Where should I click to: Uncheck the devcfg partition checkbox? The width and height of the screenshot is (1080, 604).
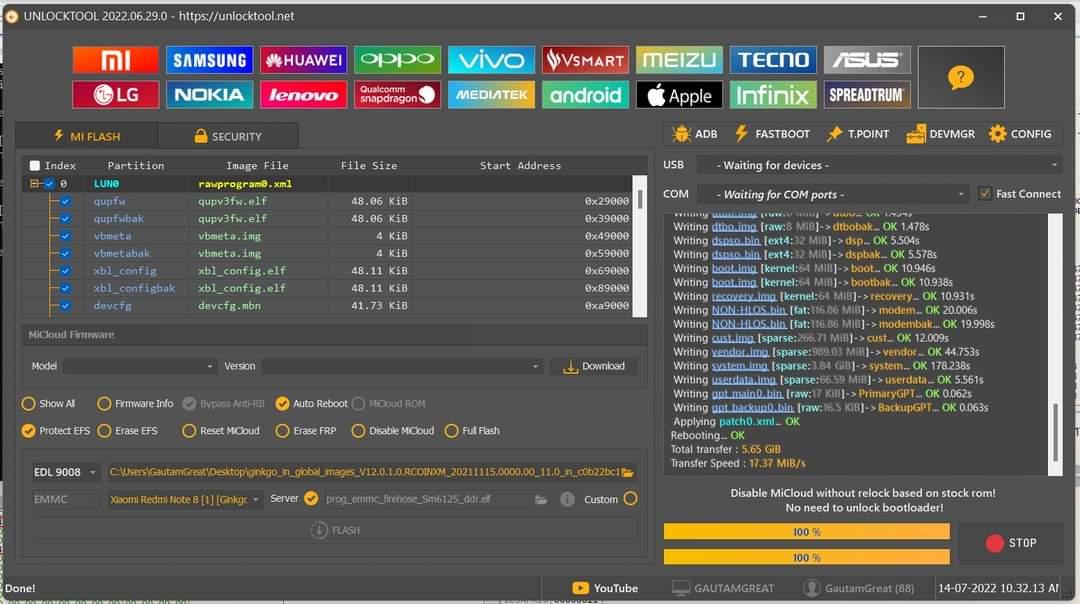65,305
